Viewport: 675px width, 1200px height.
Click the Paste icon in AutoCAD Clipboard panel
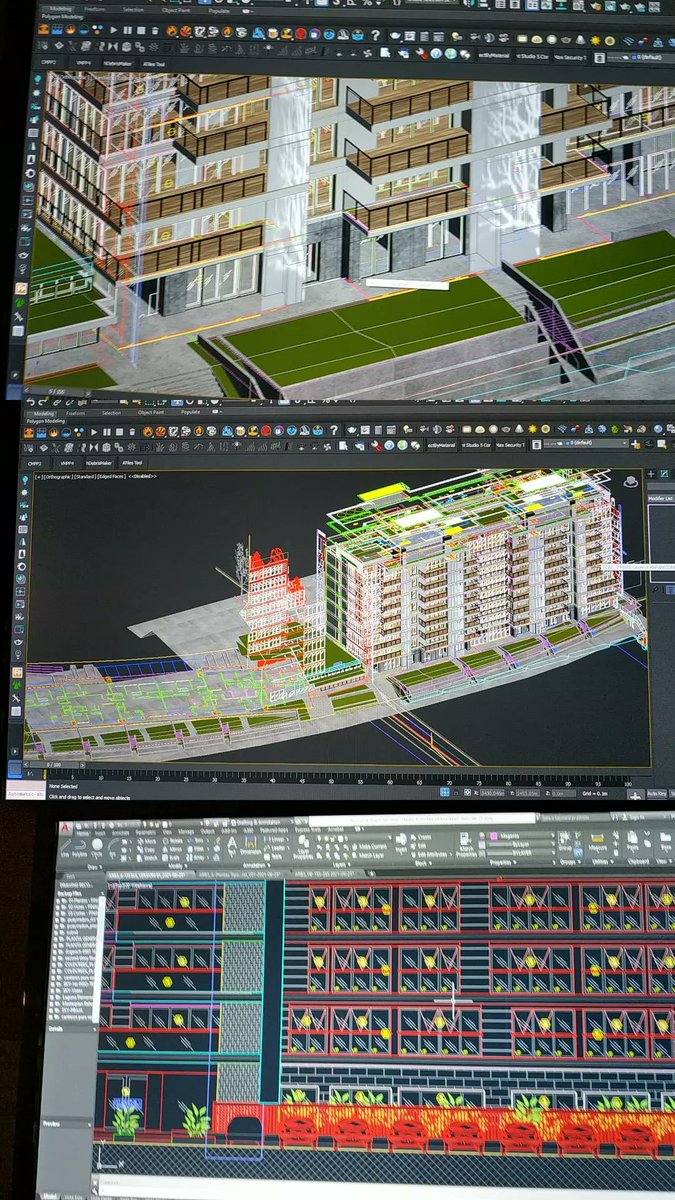[632, 840]
